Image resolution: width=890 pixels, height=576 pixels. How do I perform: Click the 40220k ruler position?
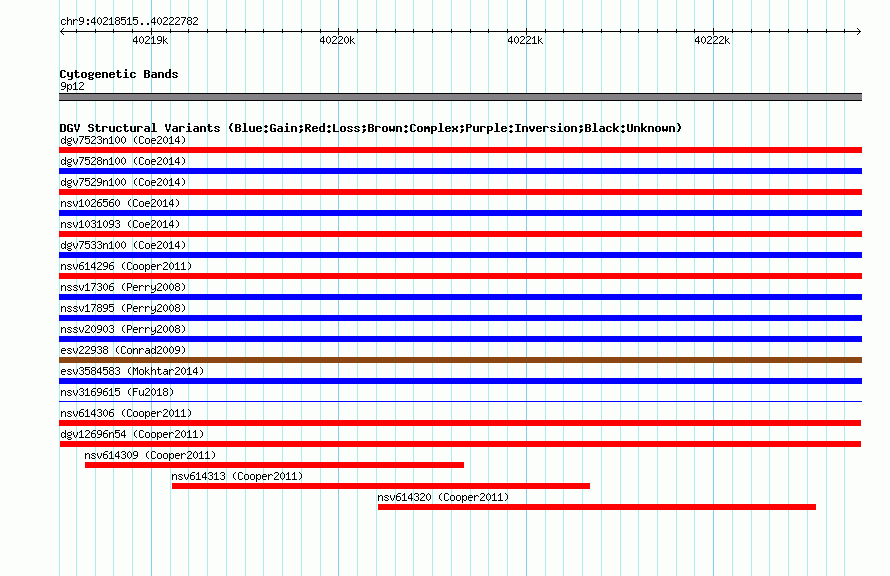tap(338, 40)
